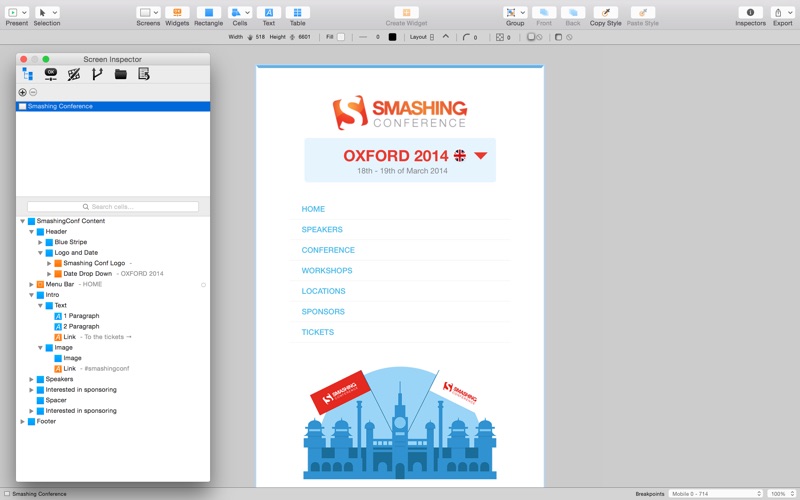Select the Link To the tickets row
The image size is (800, 500).
point(113,337)
